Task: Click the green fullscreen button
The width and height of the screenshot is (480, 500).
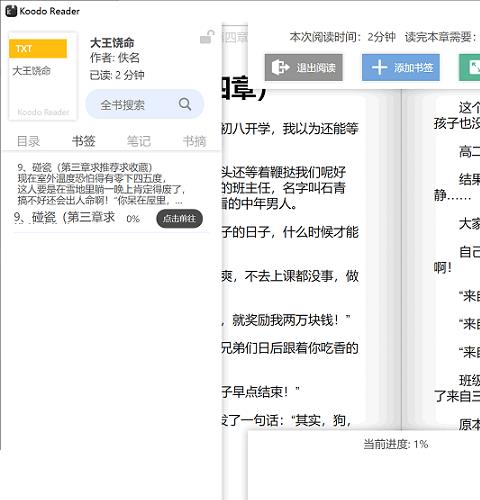Action: 470,67
